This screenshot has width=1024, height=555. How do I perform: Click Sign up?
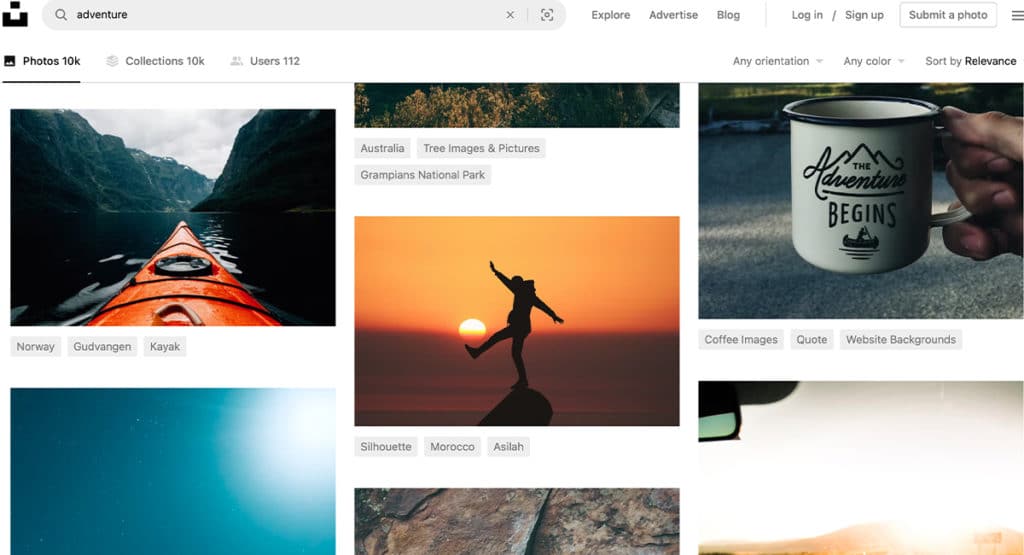(x=864, y=14)
